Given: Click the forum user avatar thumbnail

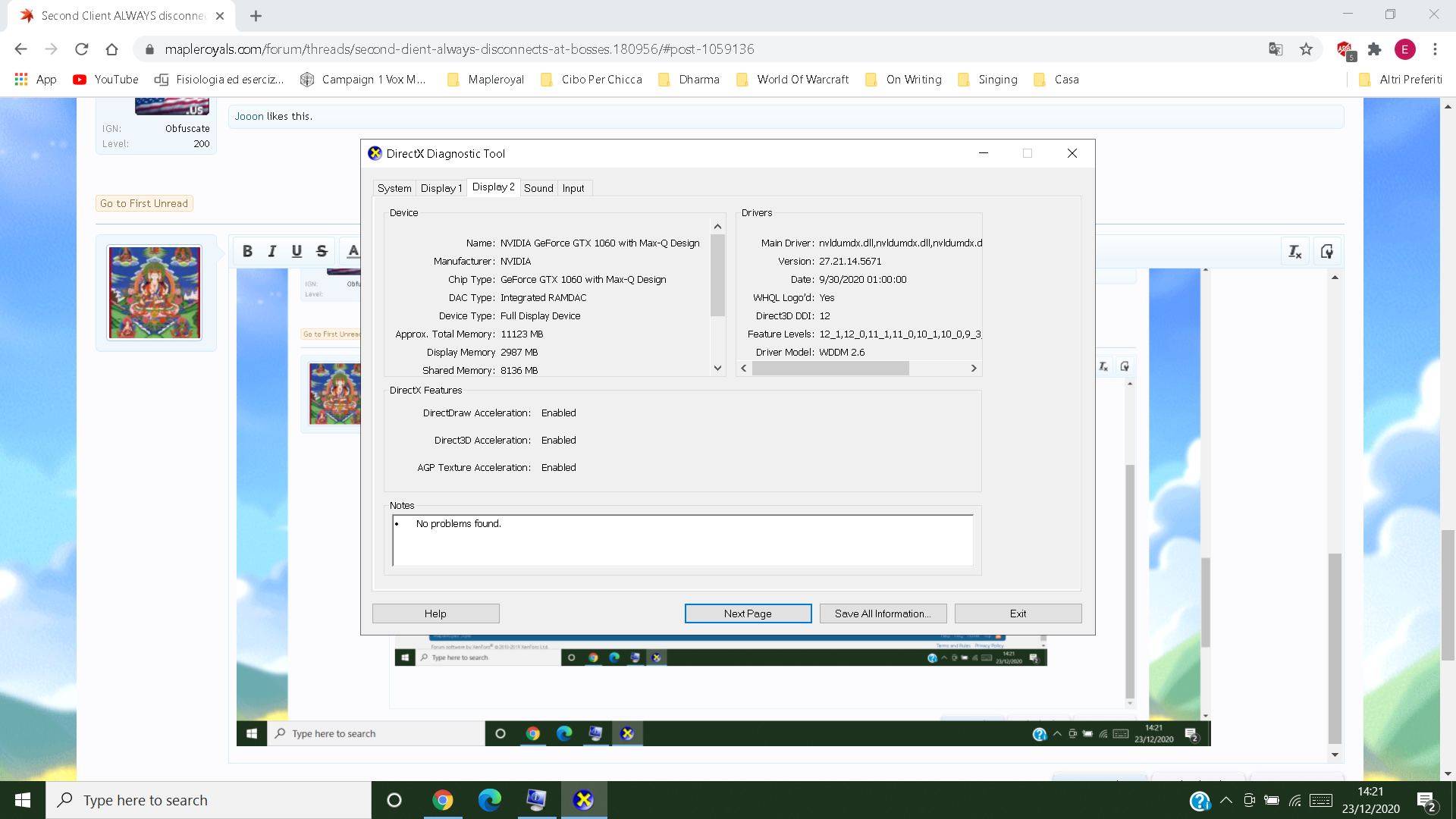Looking at the screenshot, I should 155,292.
